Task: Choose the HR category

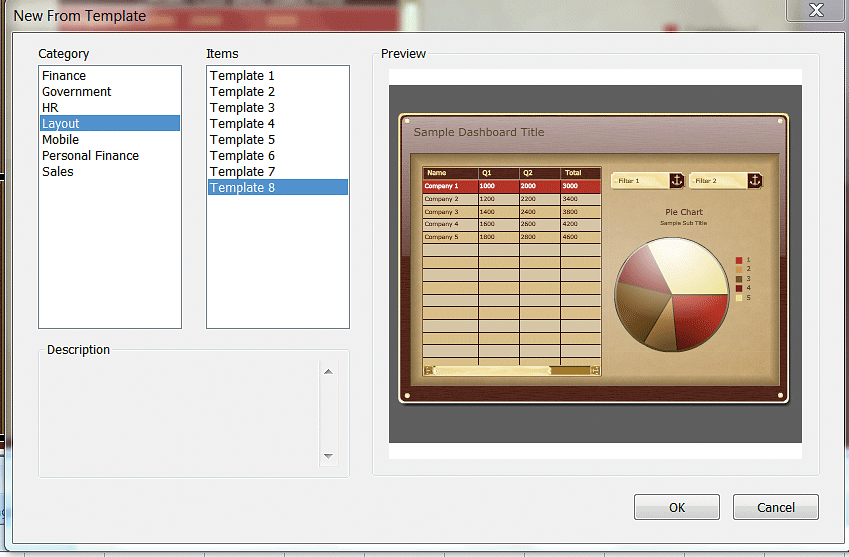Action: [x=50, y=108]
